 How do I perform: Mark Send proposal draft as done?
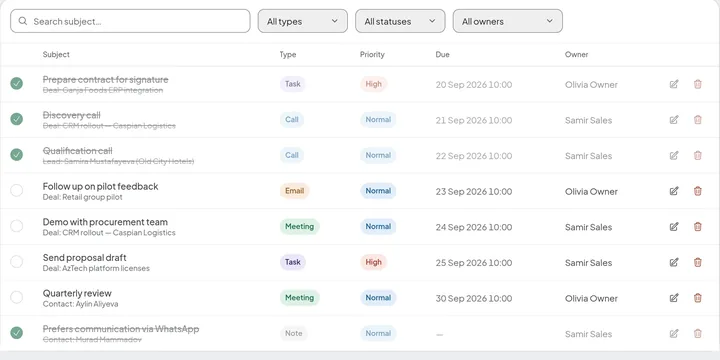pyautogui.click(x=17, y=262)
